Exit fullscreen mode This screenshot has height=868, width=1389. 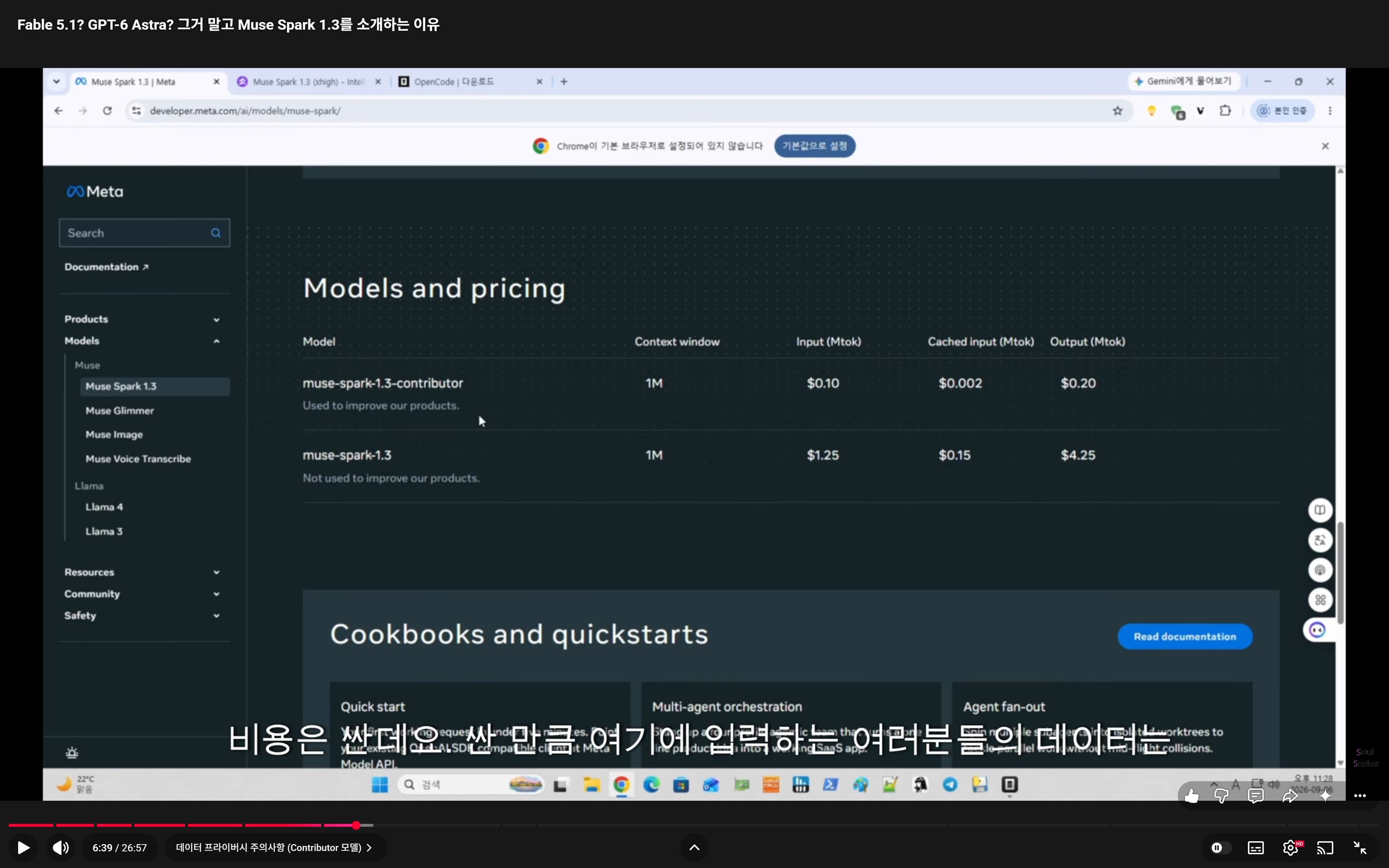pos(1360,848)
